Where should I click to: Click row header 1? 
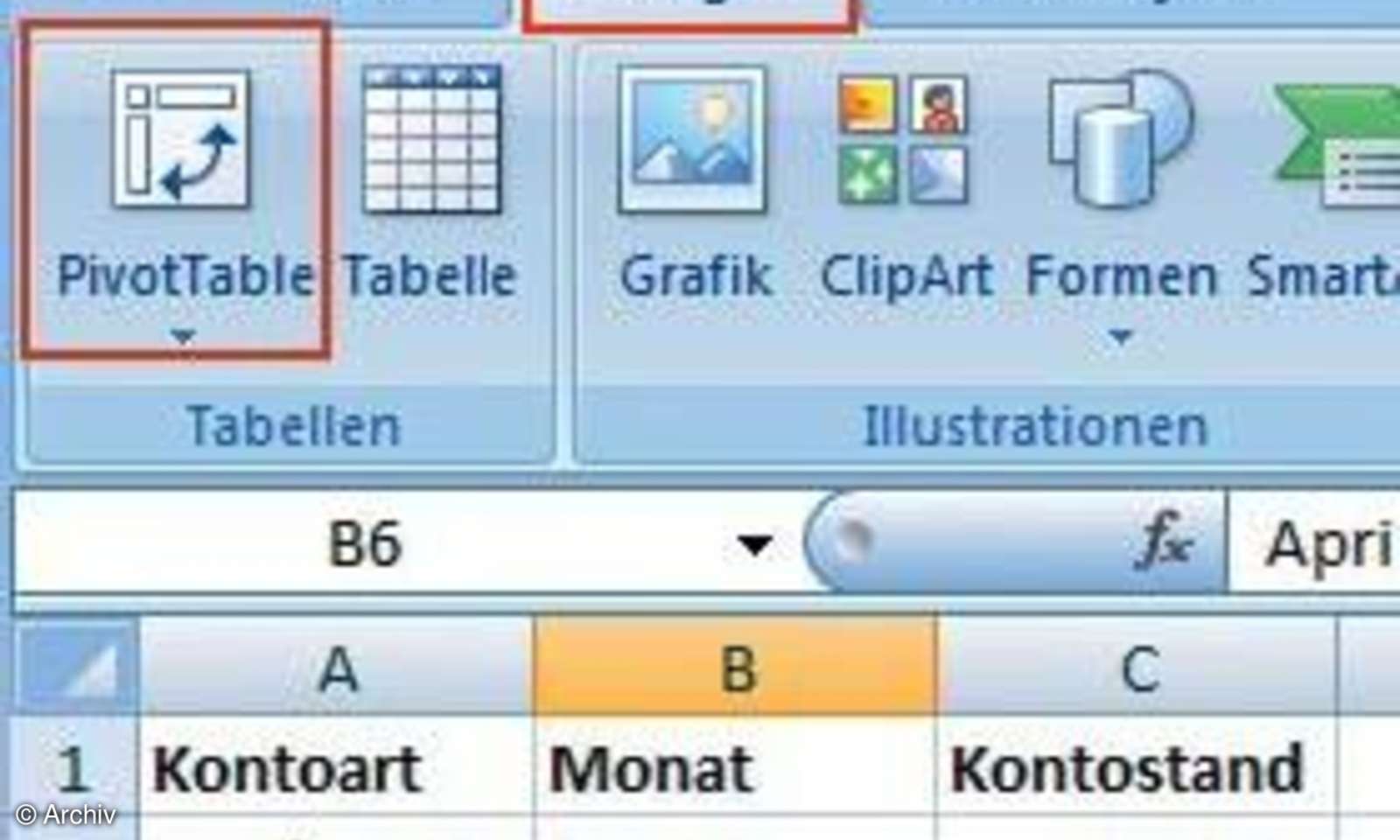[74, 768]
